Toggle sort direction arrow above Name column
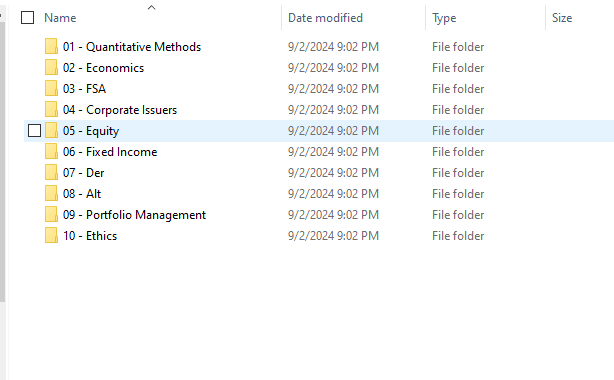 click(152, 7)
